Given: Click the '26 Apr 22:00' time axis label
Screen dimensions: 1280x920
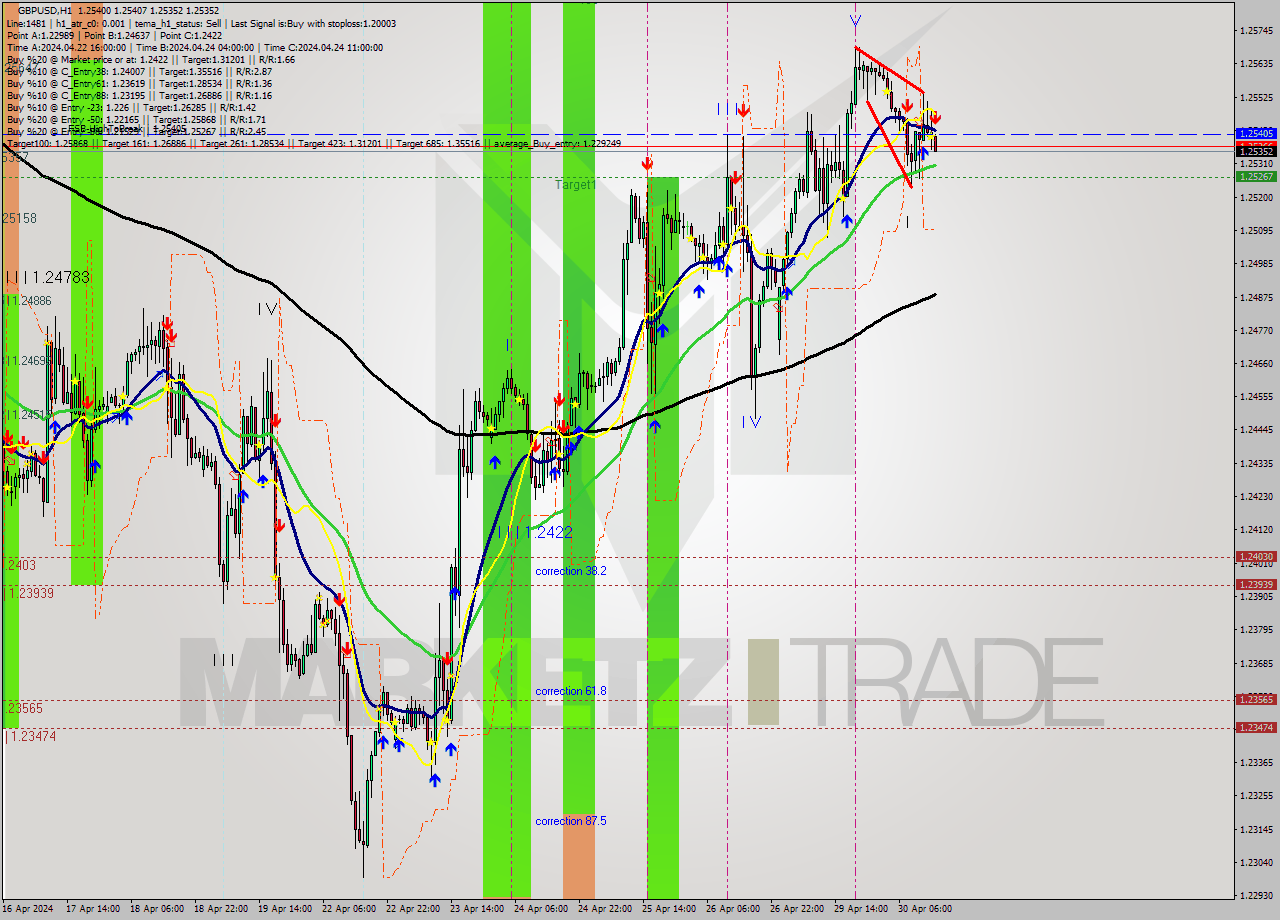Looking at the screenshot, I should [x=797, y=909].
